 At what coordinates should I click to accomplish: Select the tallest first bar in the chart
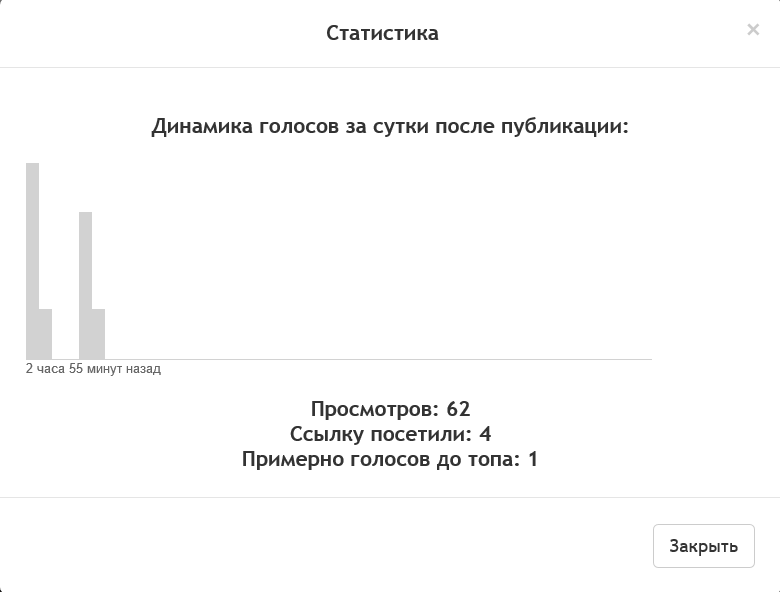click(32, 260)
